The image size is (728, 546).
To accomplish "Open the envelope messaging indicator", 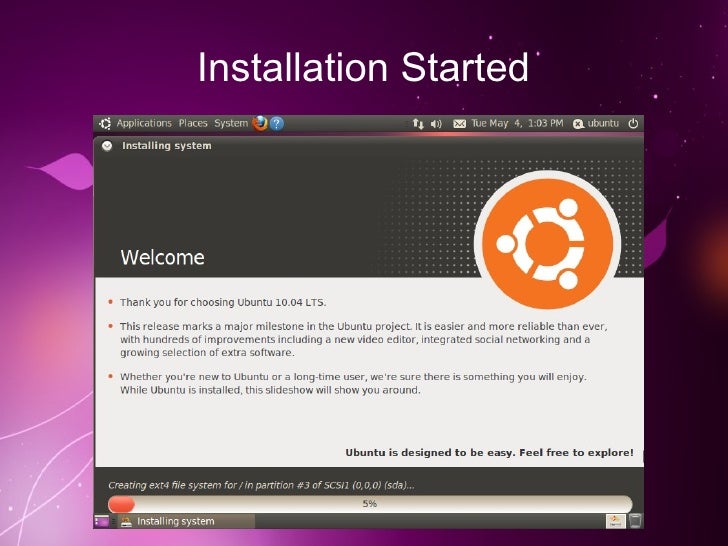I will [x=459, y=124].
